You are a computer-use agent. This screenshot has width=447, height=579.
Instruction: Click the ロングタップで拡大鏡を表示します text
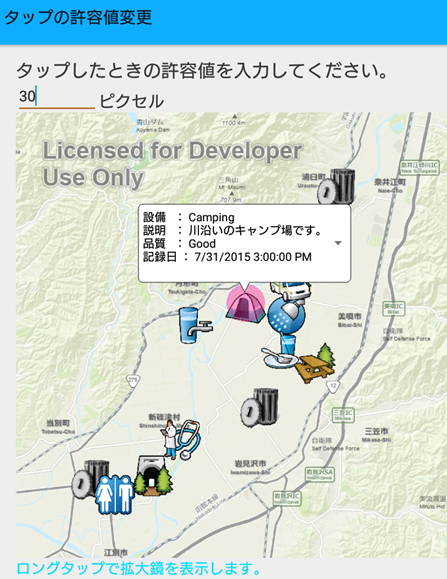[x=139, y=569]
